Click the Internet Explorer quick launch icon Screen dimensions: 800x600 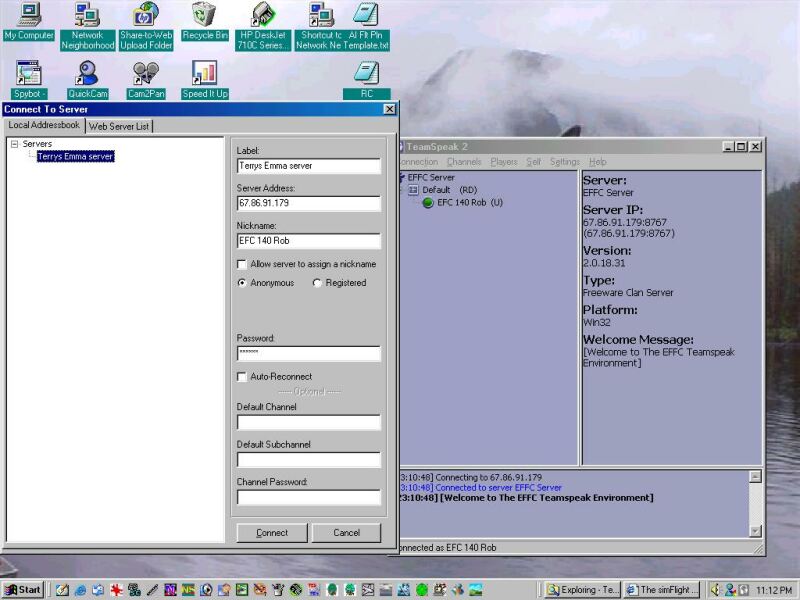point(80,590)
